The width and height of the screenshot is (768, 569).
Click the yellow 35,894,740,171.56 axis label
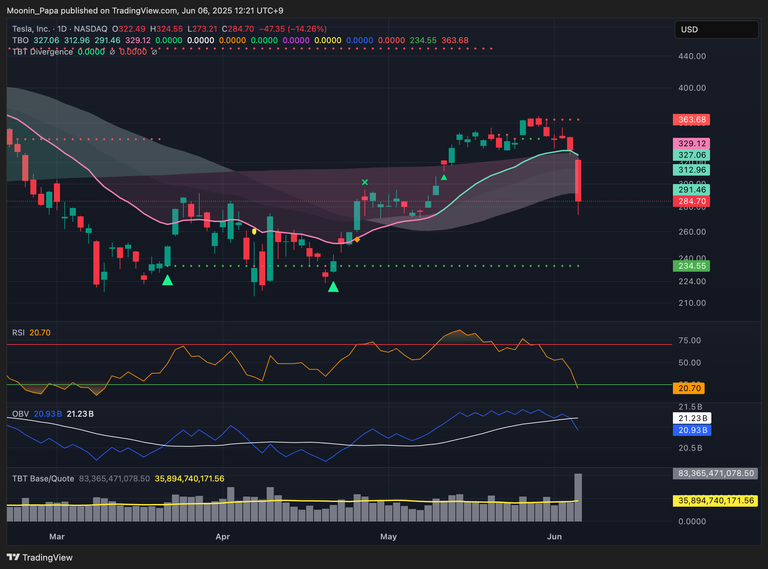(x=716, y=500)
